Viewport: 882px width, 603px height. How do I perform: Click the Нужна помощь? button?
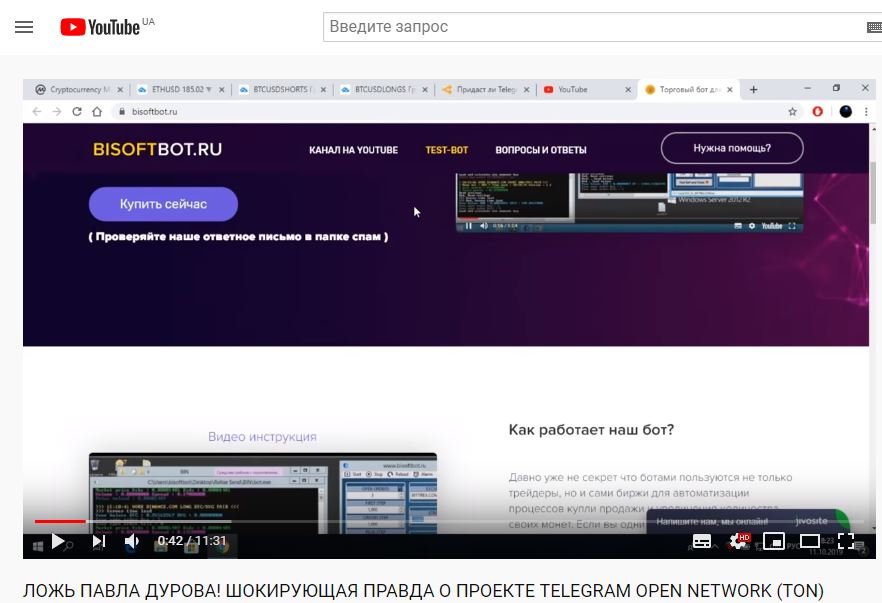732,148
